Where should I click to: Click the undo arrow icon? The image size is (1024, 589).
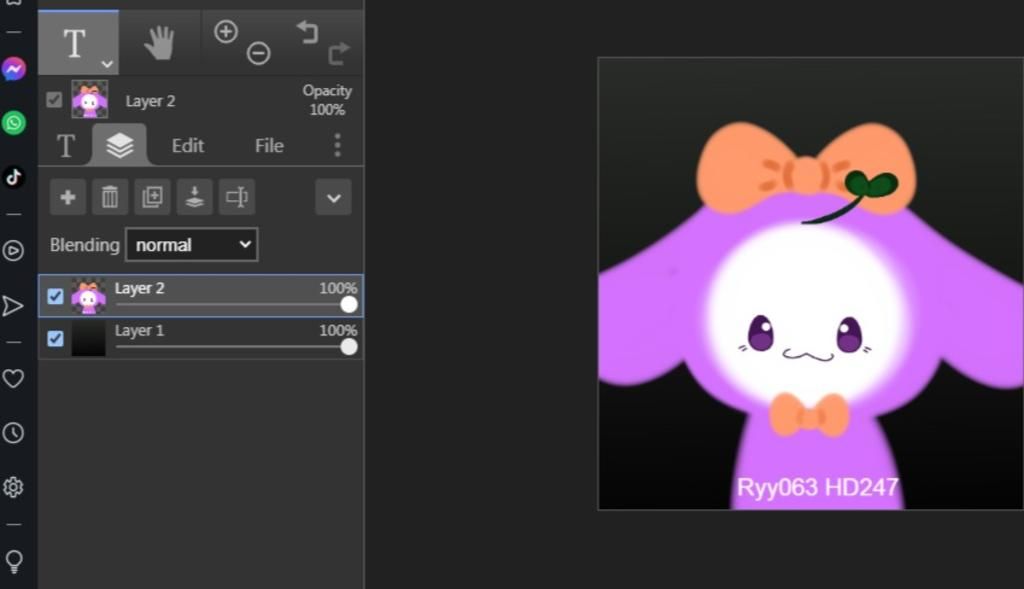point(308,31)
